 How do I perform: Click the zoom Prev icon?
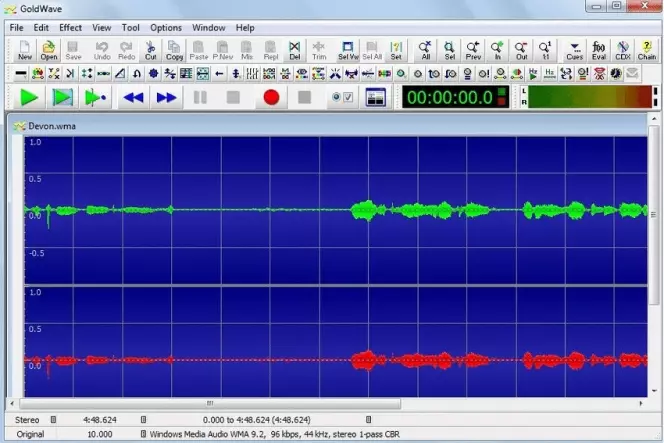[473, 50]
